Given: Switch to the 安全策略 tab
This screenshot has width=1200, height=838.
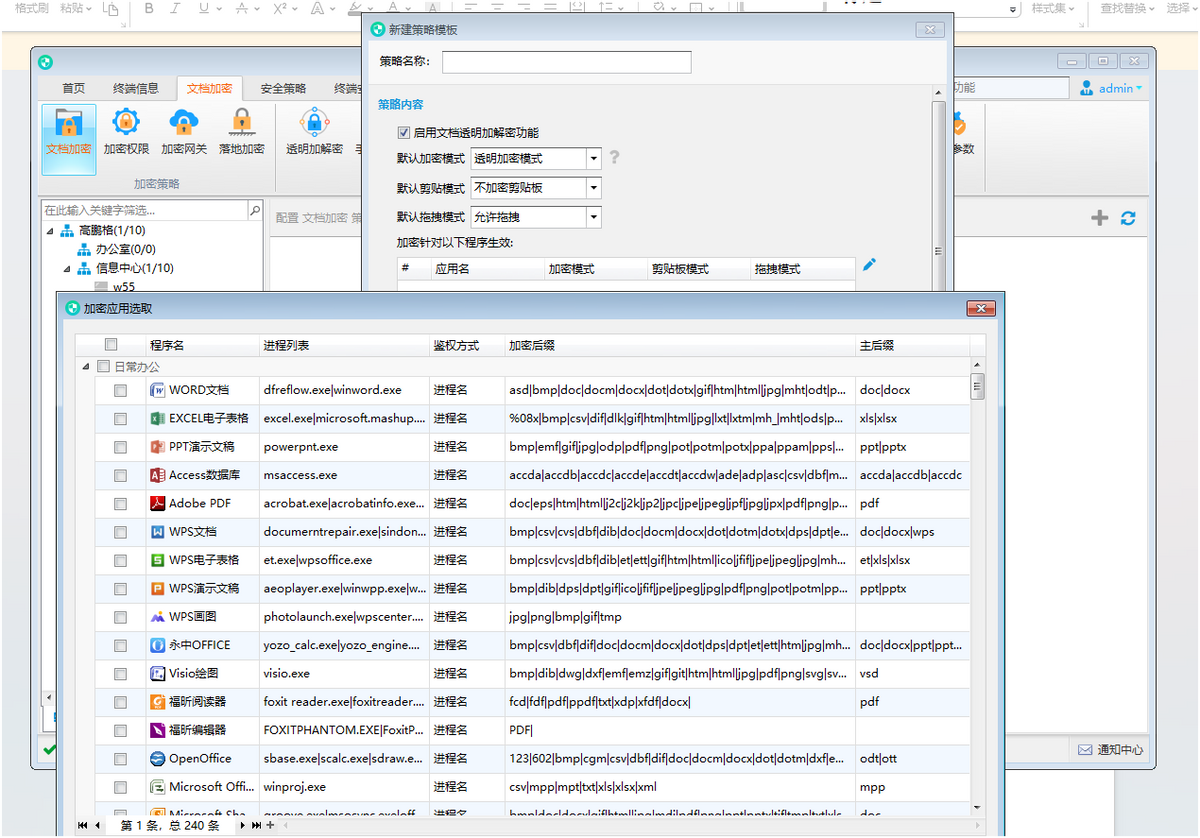Looking at the screenshot, I should (283, 88).
